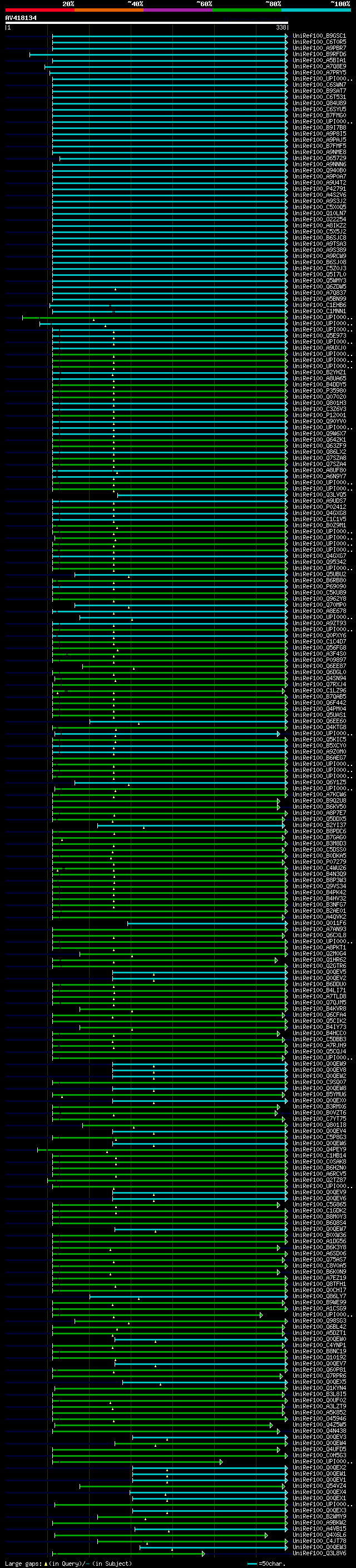This screenshot has width=356, height=1568.
Task: Click the cyan ~100% legend segment
Action: pyautogui.click(x=316, y=10)
